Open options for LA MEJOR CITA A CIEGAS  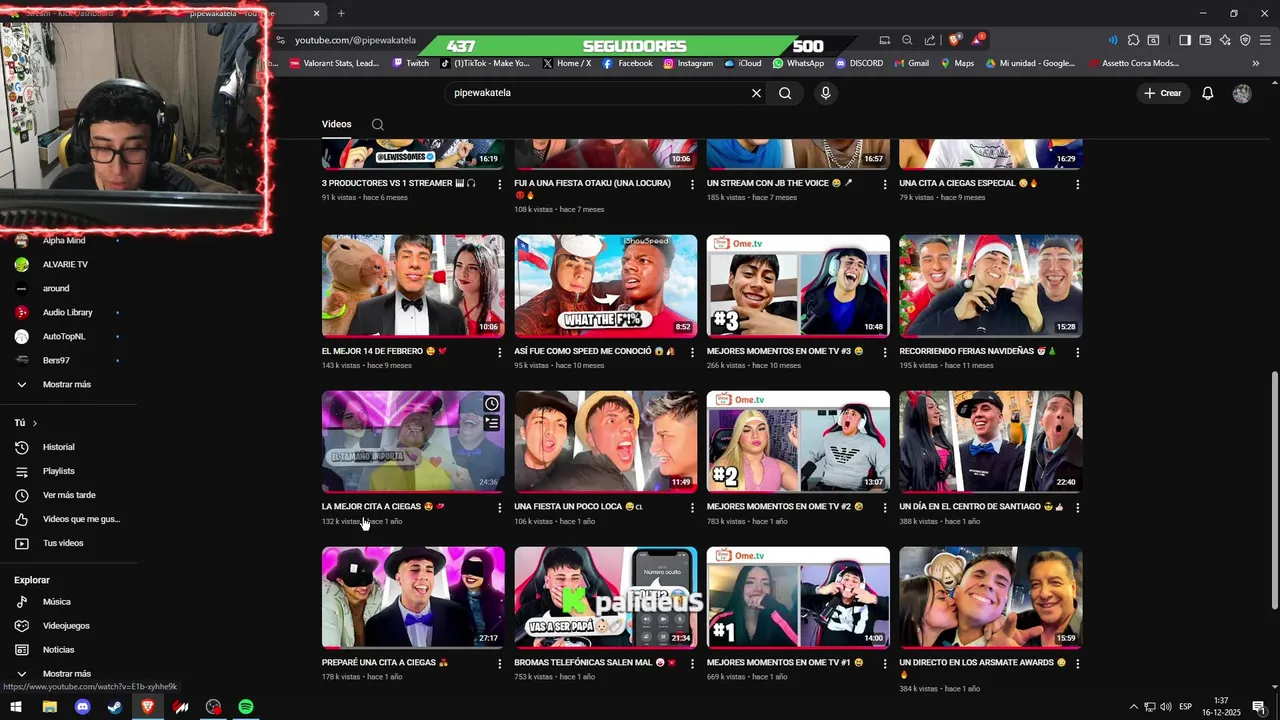(500, 508)
